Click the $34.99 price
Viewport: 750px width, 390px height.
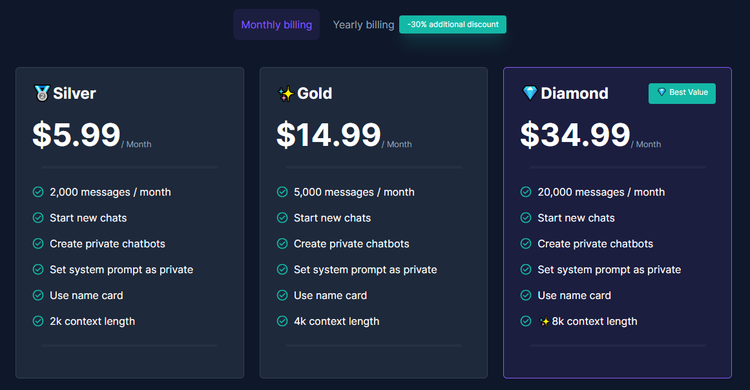pos(575,134)
